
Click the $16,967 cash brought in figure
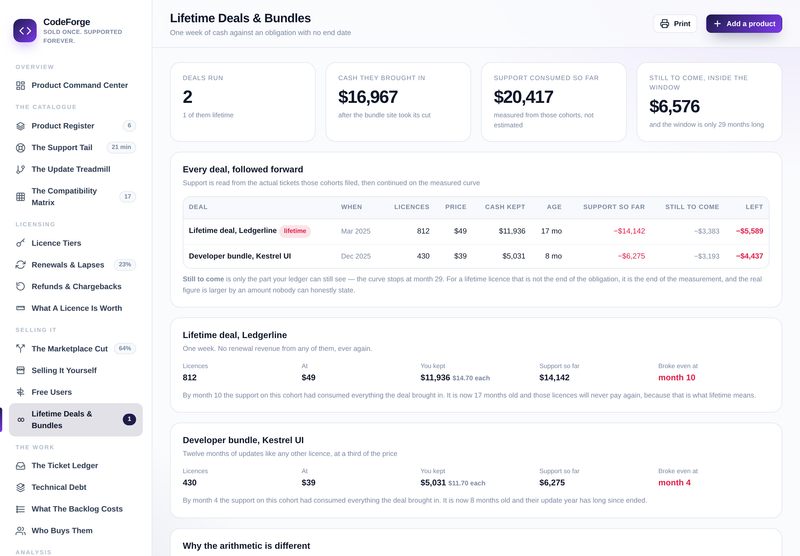368,97
